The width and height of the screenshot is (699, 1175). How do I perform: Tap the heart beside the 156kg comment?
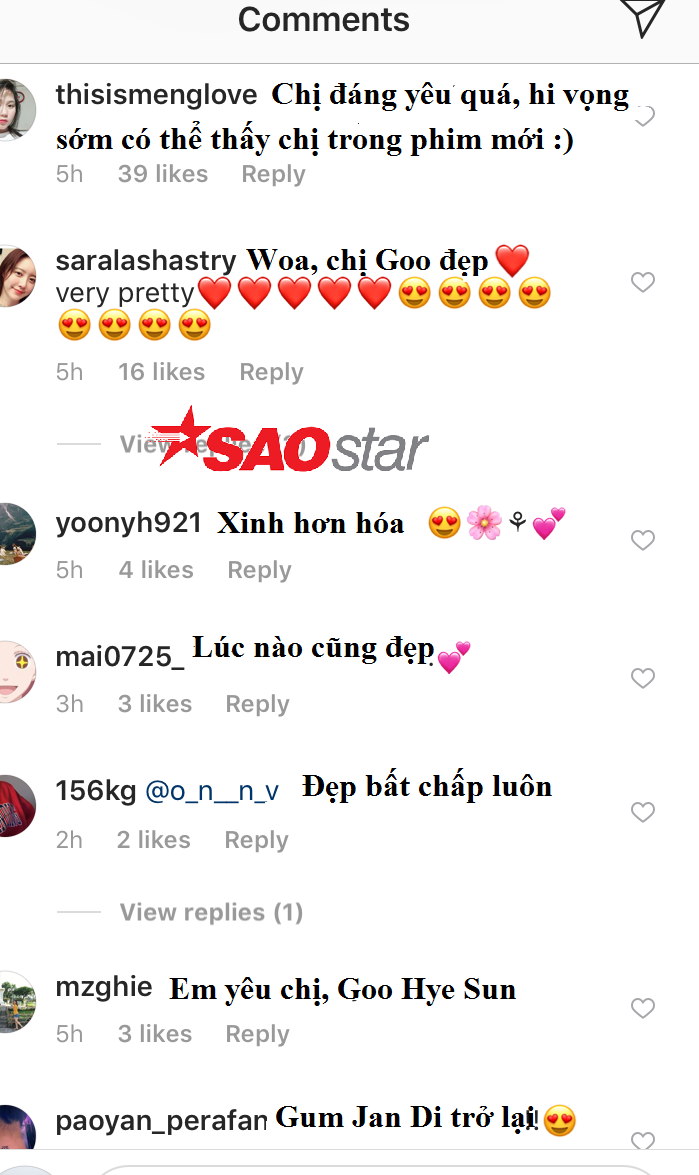click(x=643, y=812)
